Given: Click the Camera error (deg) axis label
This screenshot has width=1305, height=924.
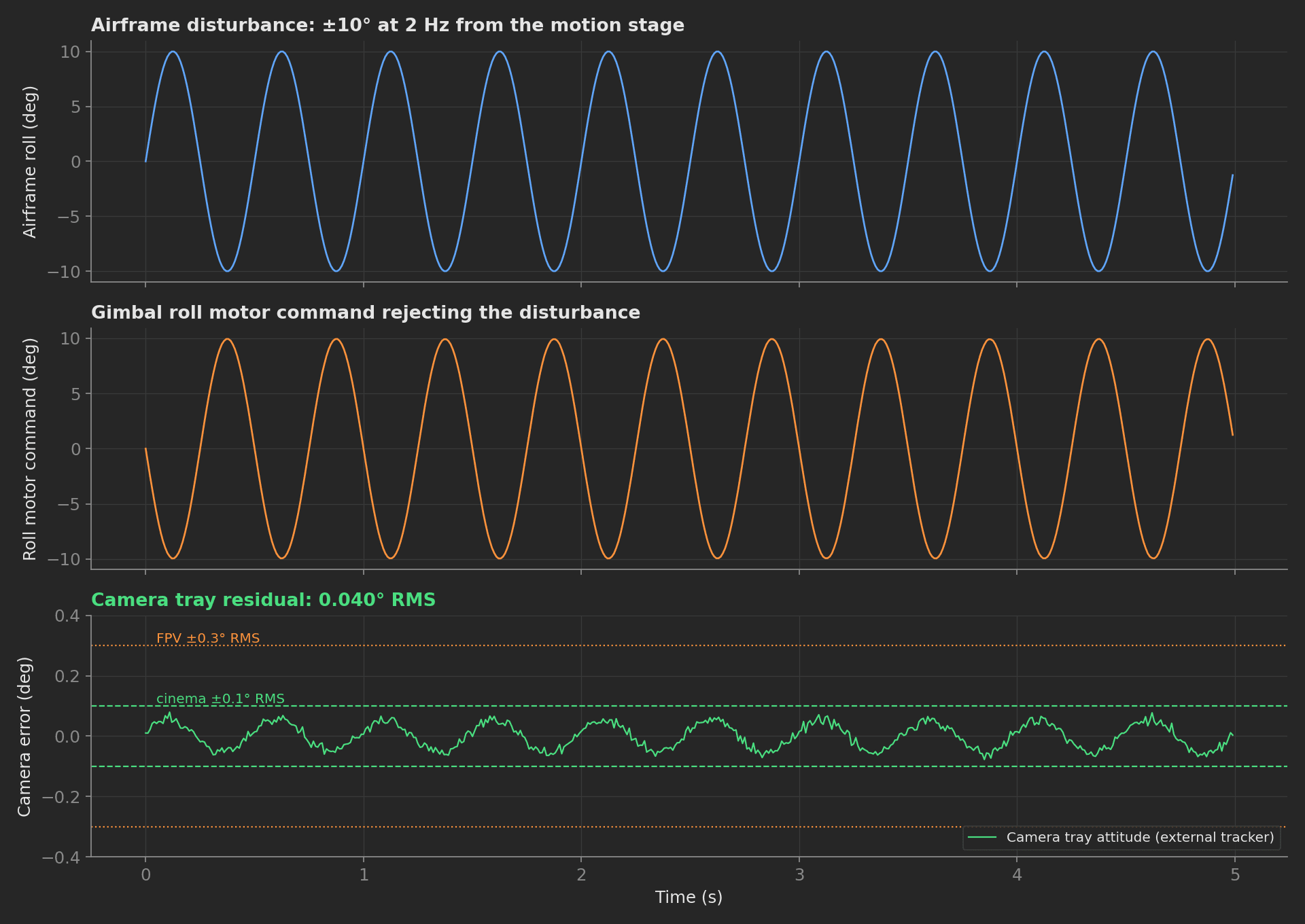Looking at the screenshot, I should click(x=24, y=736).
